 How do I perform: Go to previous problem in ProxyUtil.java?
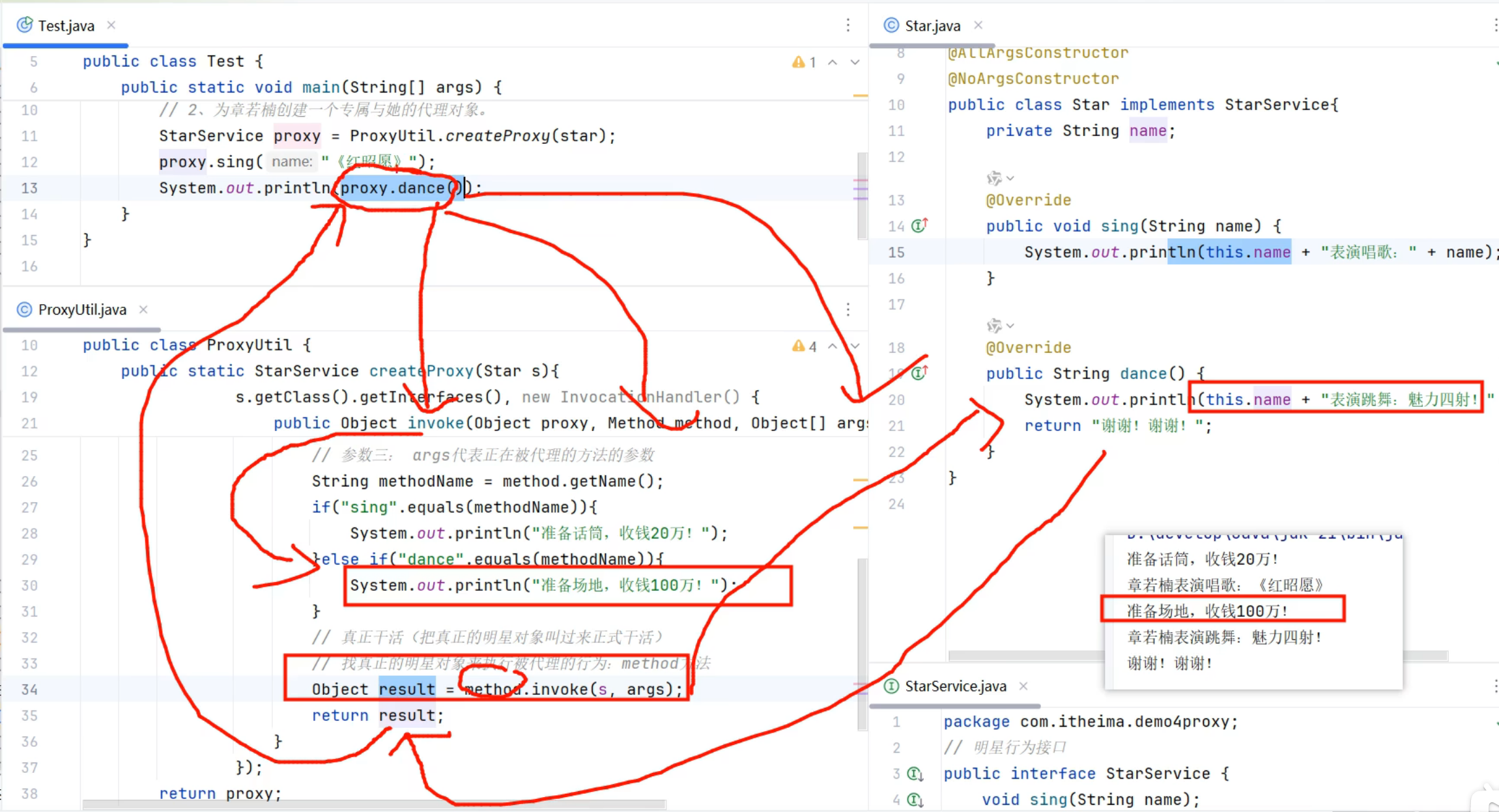833,346
